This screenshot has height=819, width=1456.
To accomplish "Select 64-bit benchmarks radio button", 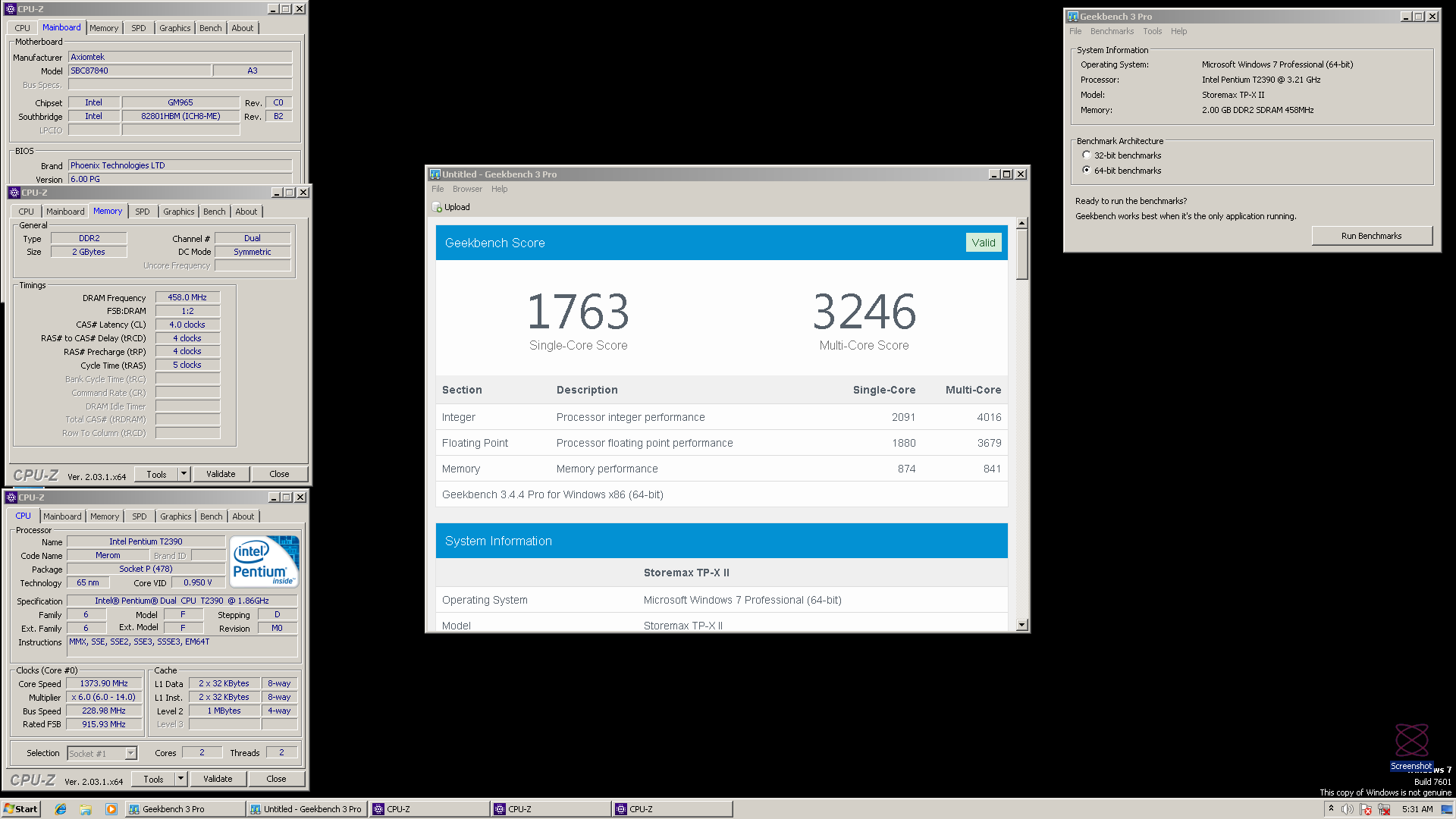I will [1086, 170].
